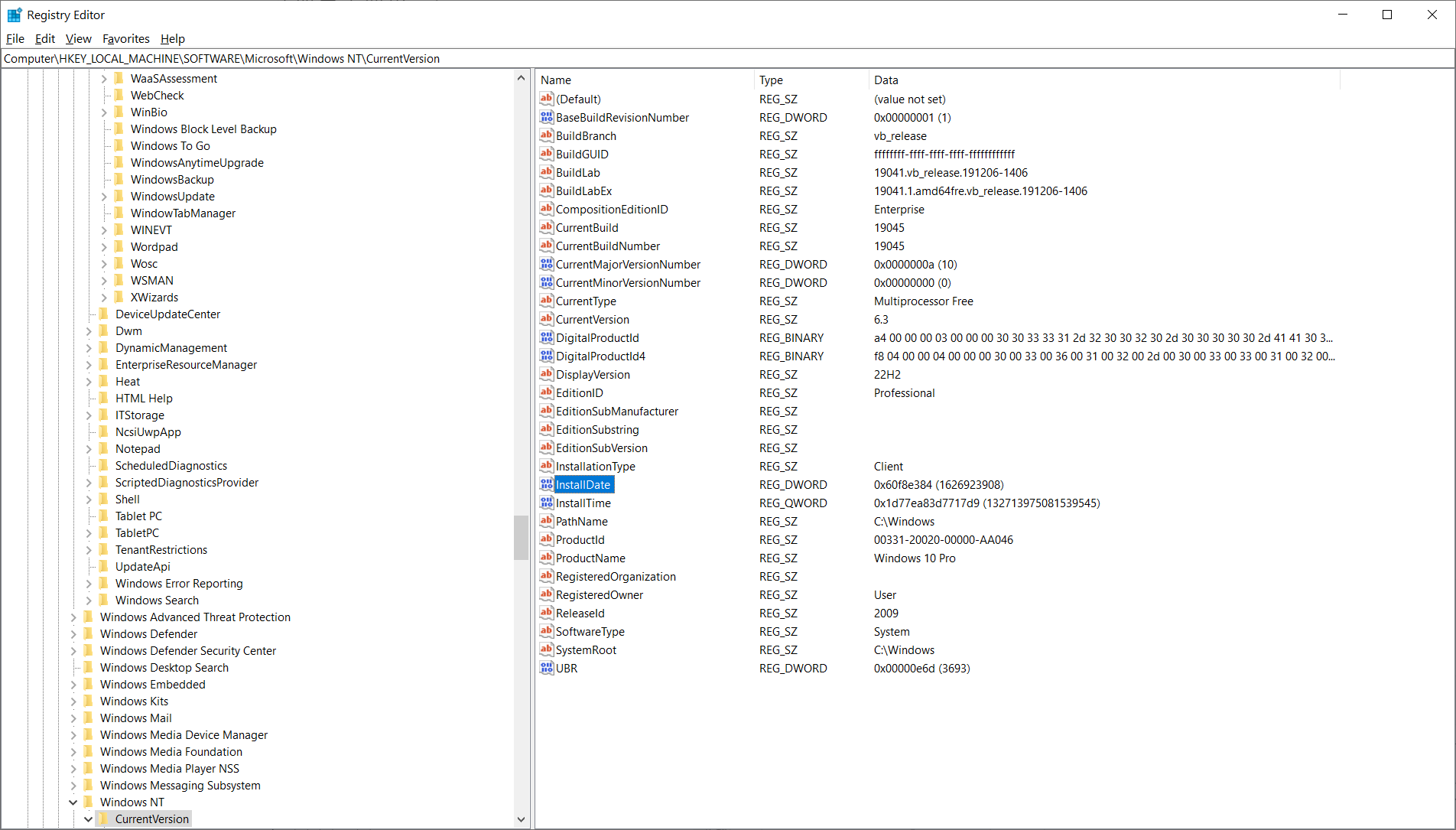Viewport: 1456px width, 830px height.
Task: Select the Notepad key folder icon
Action: (103, 448)
